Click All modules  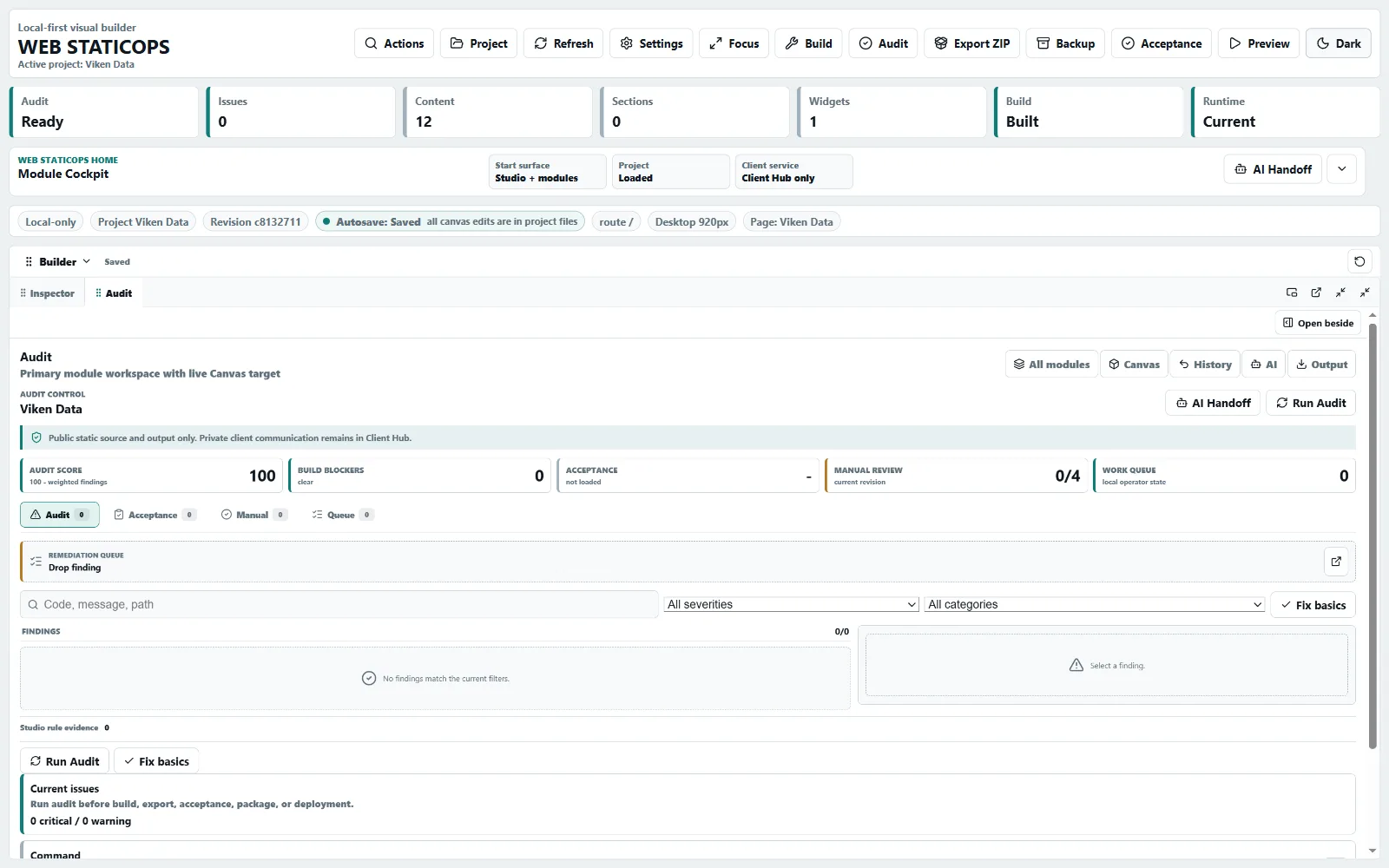pos(1051,365)
